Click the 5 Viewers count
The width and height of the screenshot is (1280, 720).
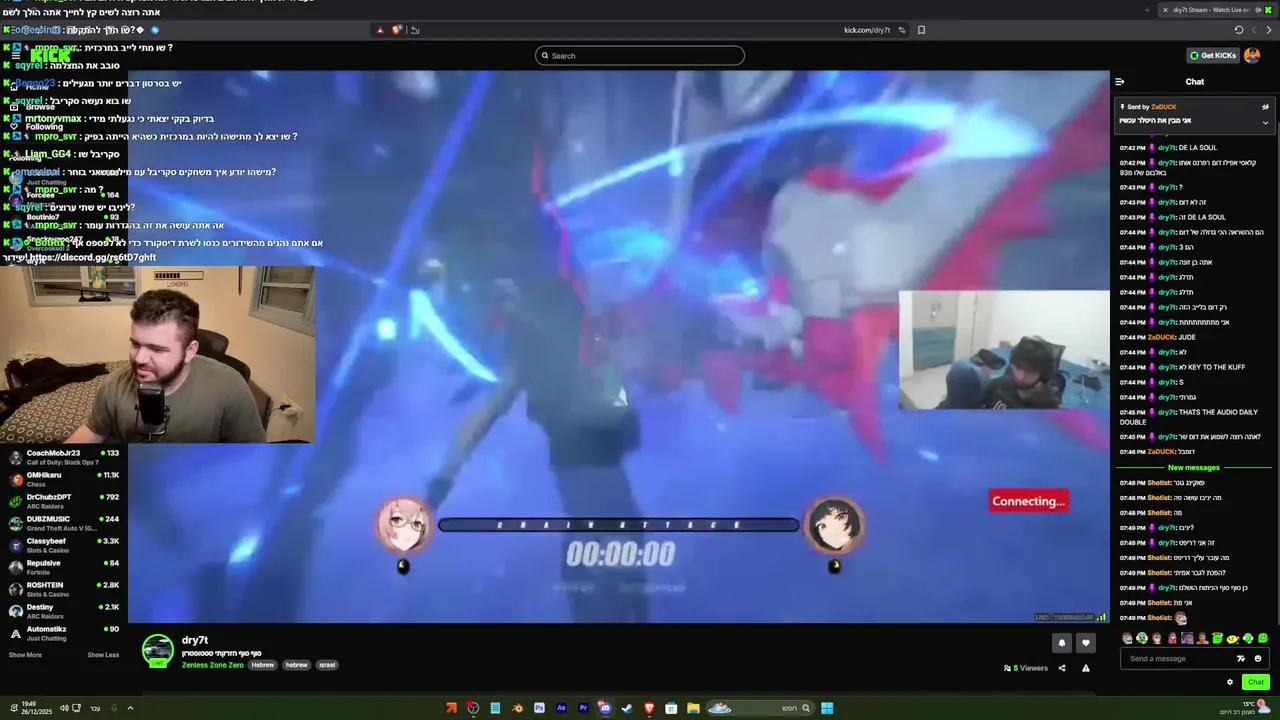(1026, 668)
